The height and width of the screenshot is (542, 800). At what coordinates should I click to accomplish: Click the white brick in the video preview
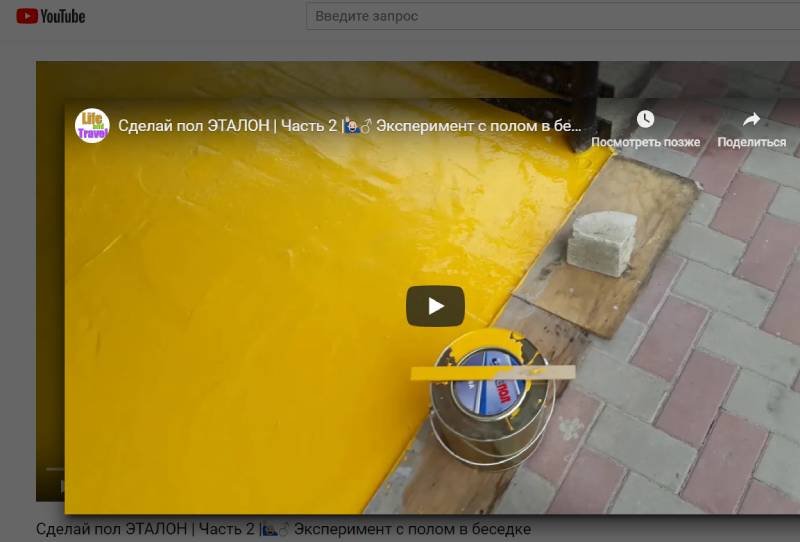coord(601,243)
